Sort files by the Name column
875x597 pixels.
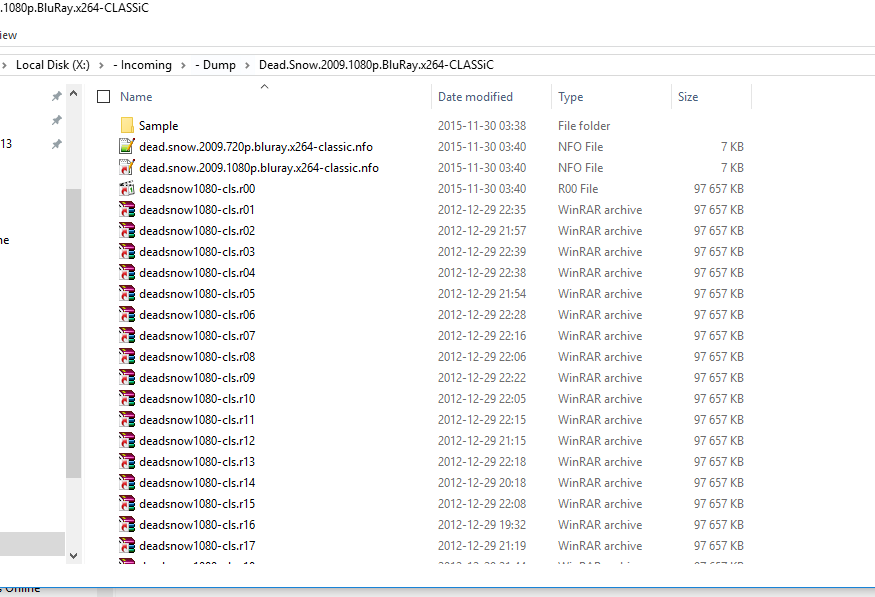pyautogui.click(x=136, y=97)
